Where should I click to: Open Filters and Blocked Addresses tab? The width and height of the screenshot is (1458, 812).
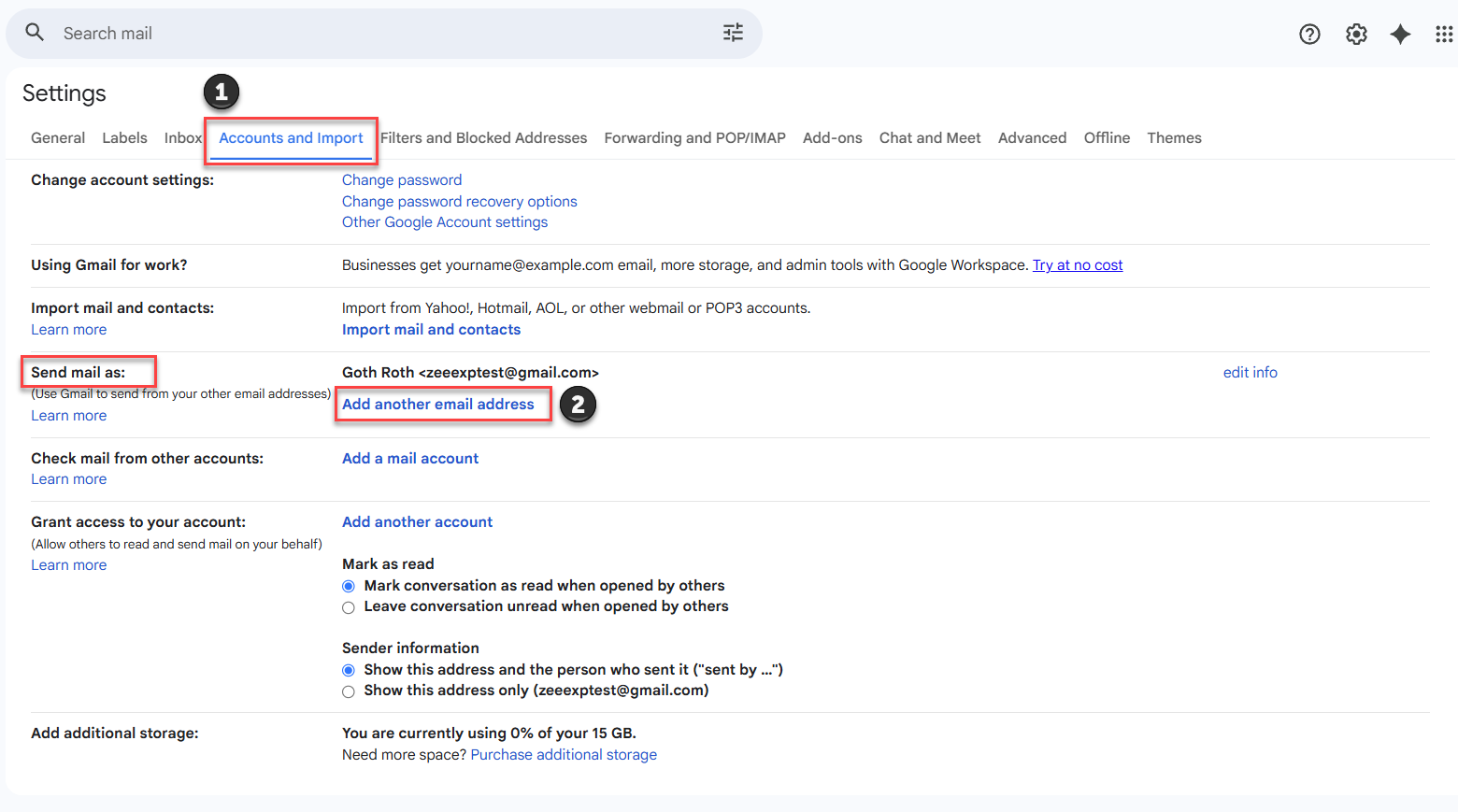point(483,138)
